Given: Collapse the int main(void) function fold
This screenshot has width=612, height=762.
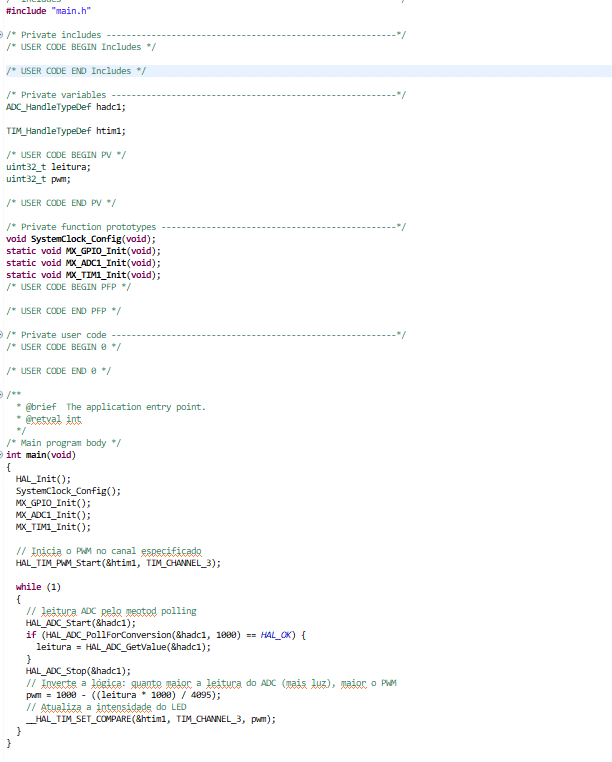Looking at the screenshot, I should click(x=3, y=455).
